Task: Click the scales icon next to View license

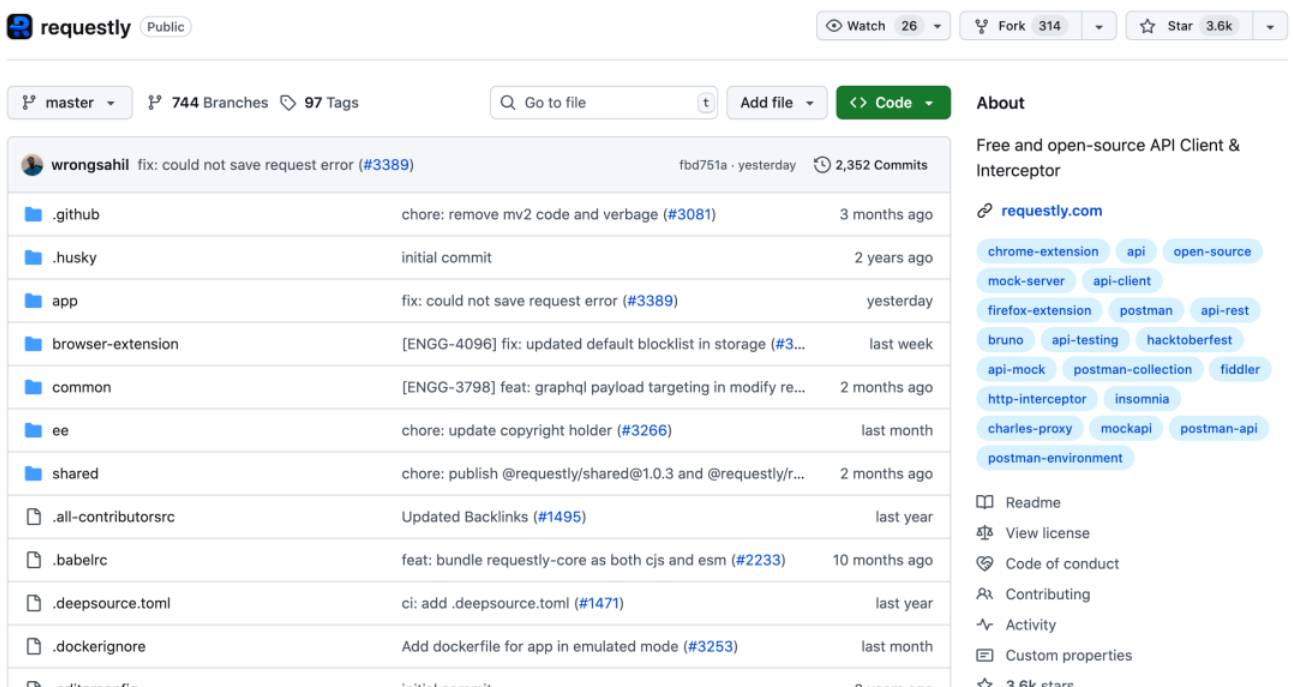Action: (985, 533)
